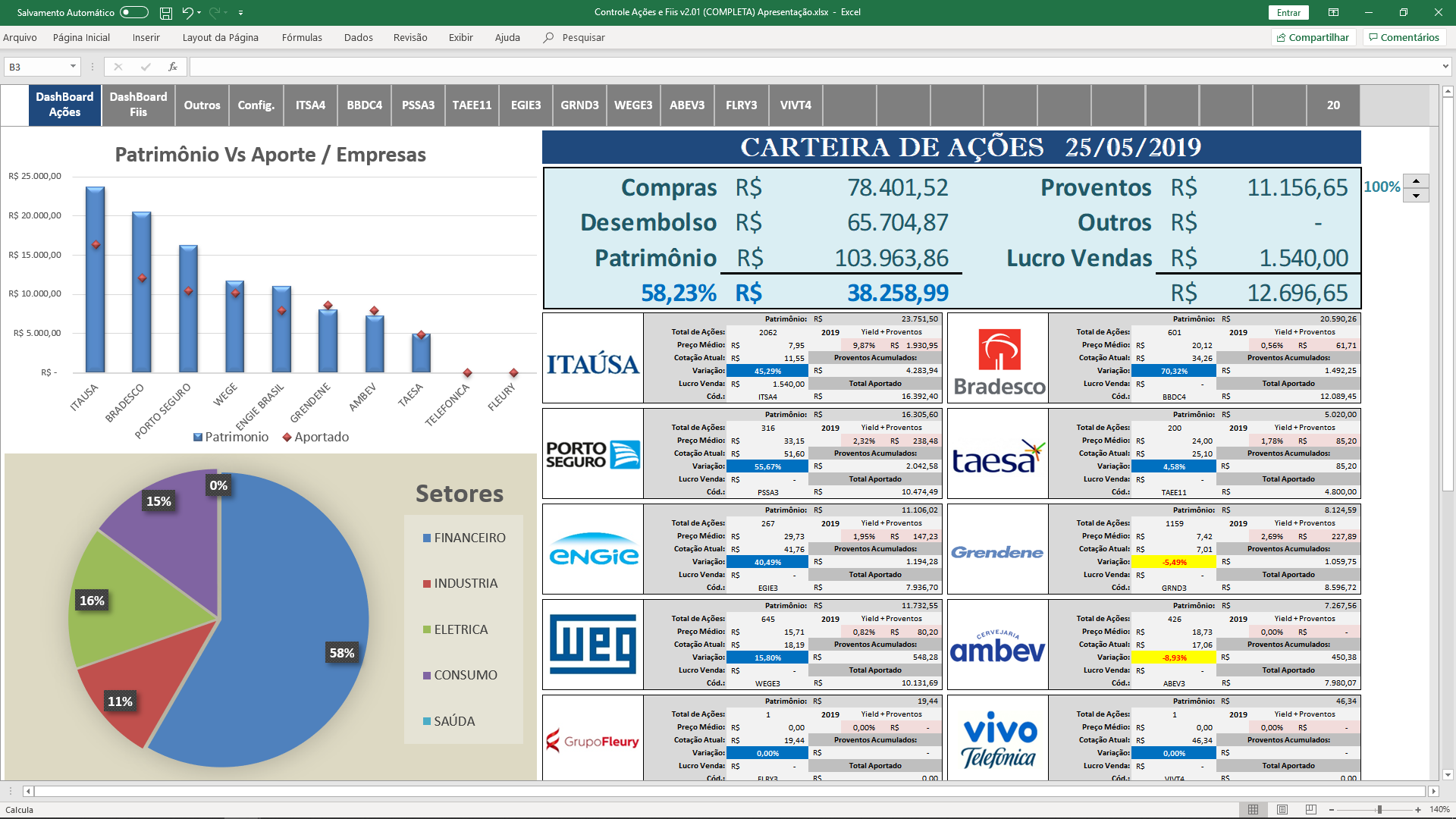Click the spin button down arrow beside 100%
Viewport: 1456px width, 819px height.
(1416, 196)
